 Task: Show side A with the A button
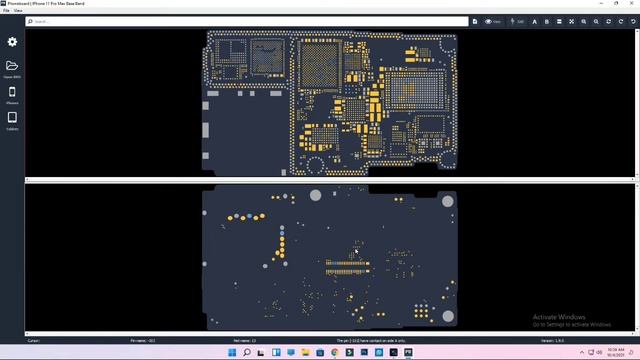click(x=534, y=21)
